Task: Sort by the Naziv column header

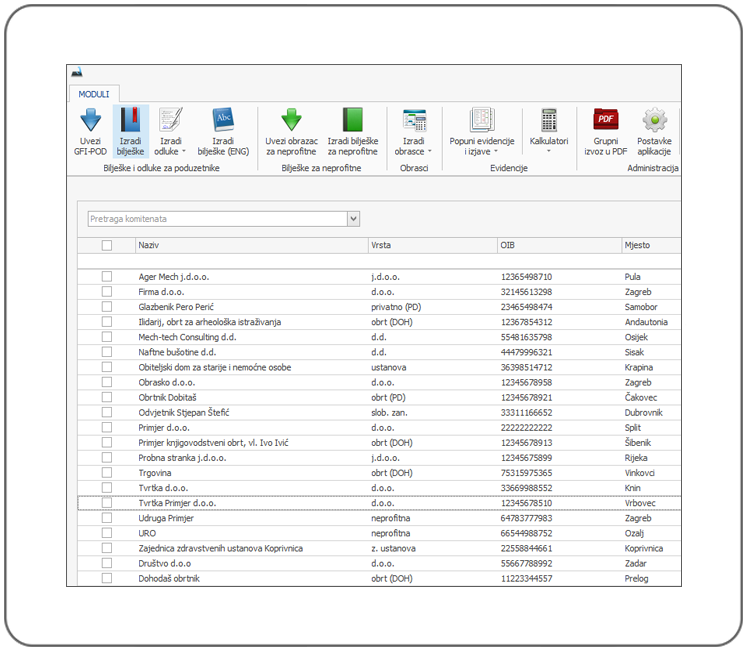Action: click(x=250, y=245)
